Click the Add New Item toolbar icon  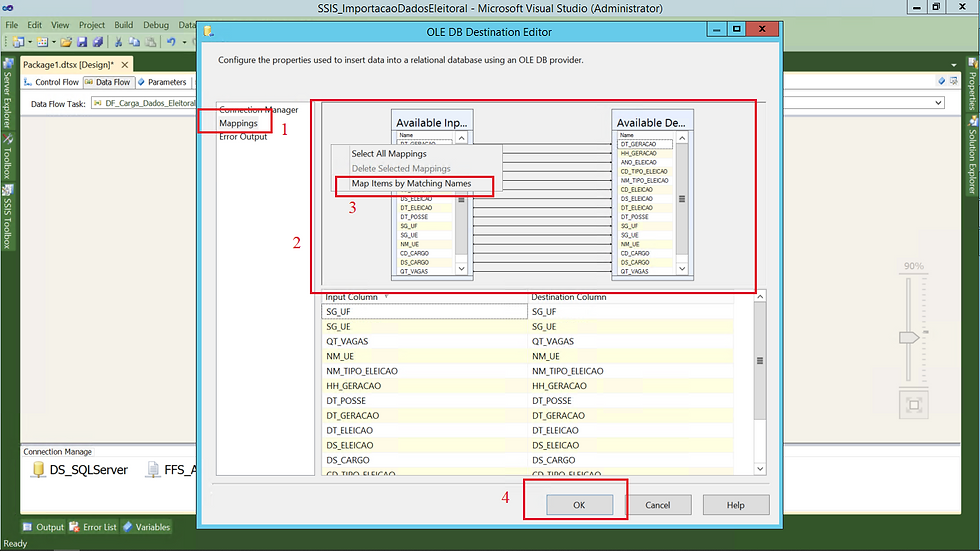click(x=42, y=42)
